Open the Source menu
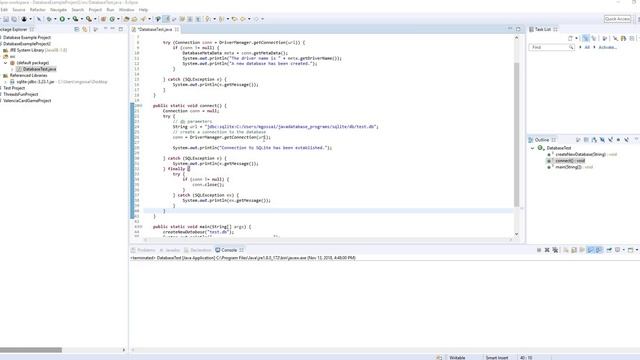 [18, 10]
